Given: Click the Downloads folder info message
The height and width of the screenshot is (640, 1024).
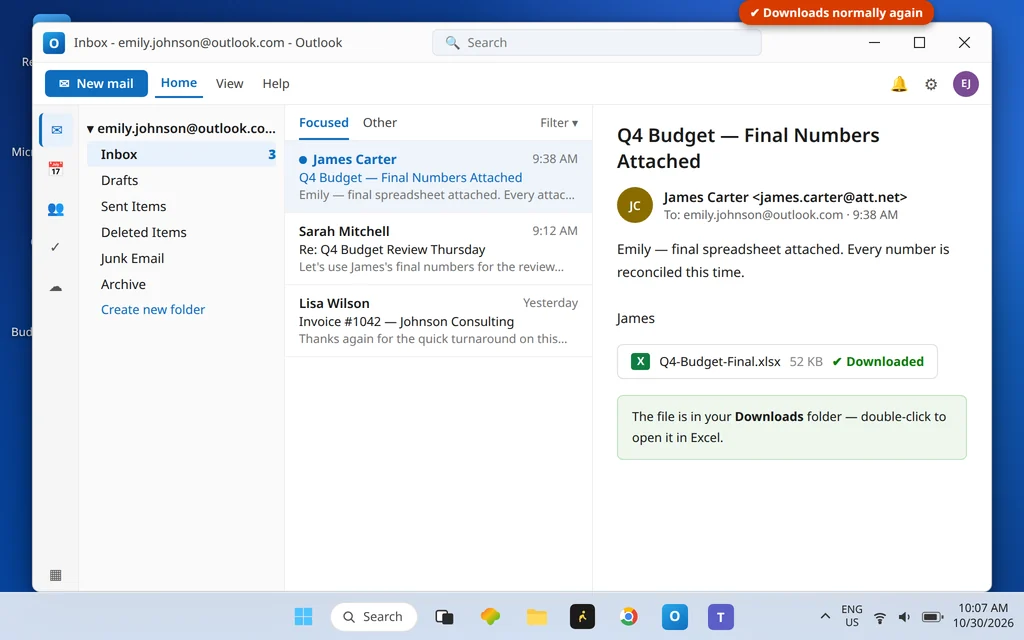Looking at the screenshot, I should coord(792,427).
